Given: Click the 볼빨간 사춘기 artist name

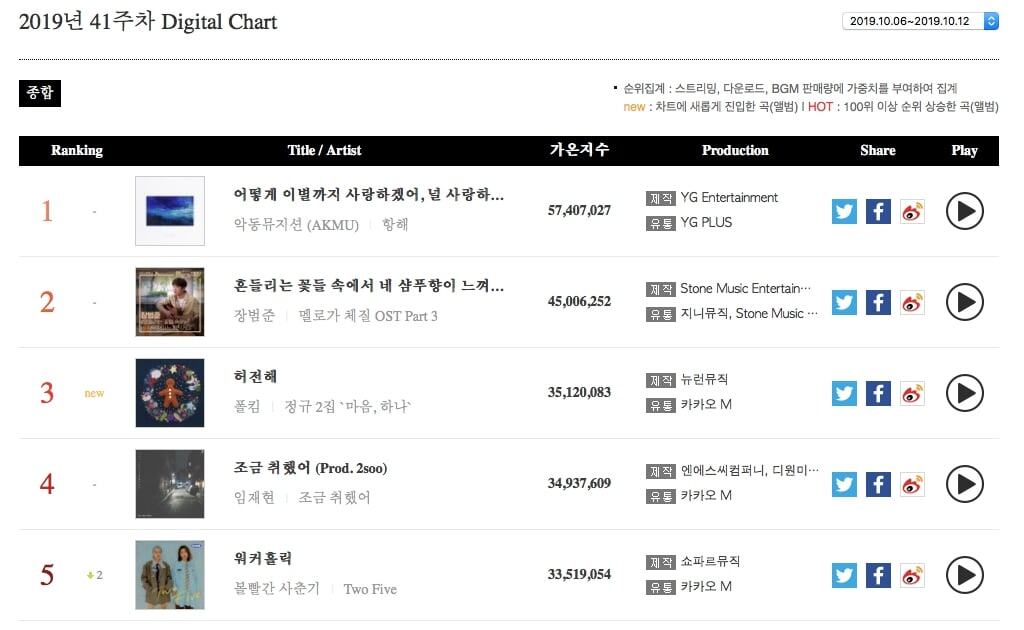Looking at the screenshot, I should pyautogui.click(x=277, y=589).
